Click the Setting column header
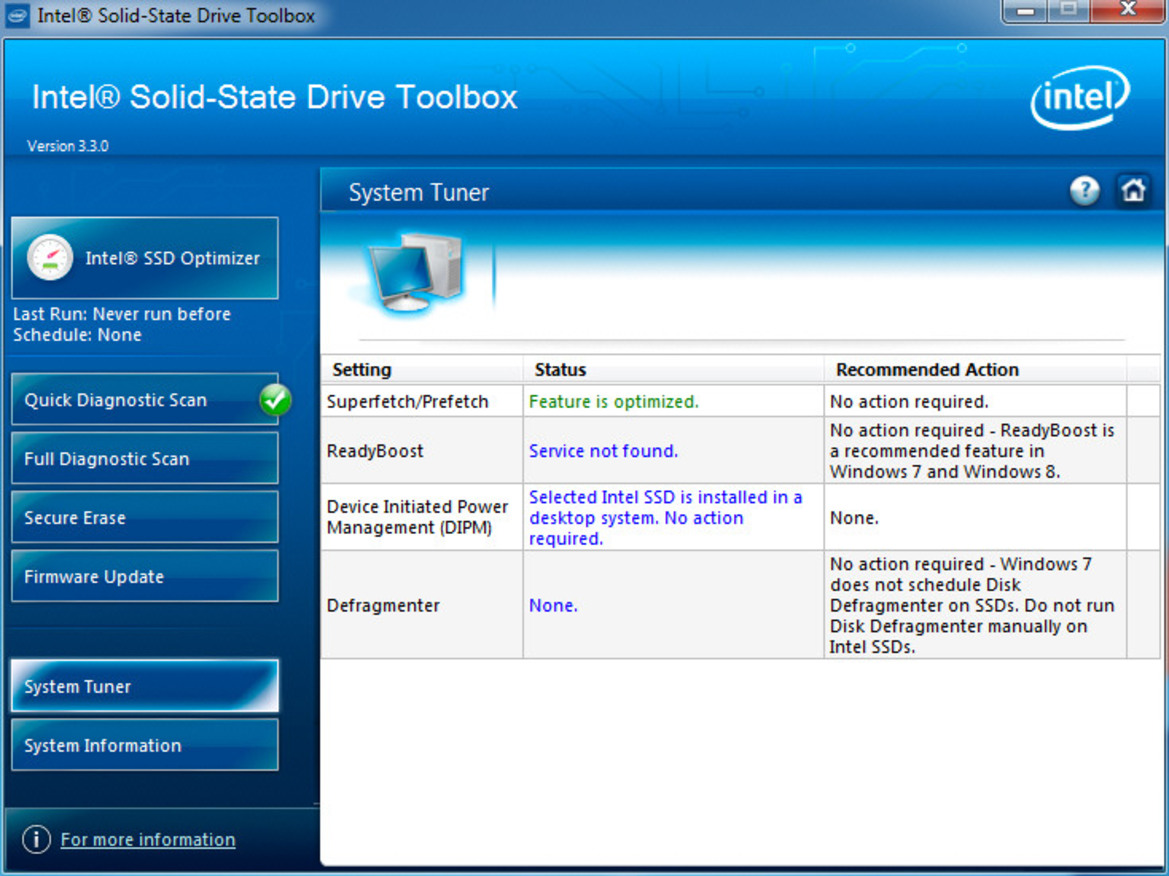 (x=422, y=370)
